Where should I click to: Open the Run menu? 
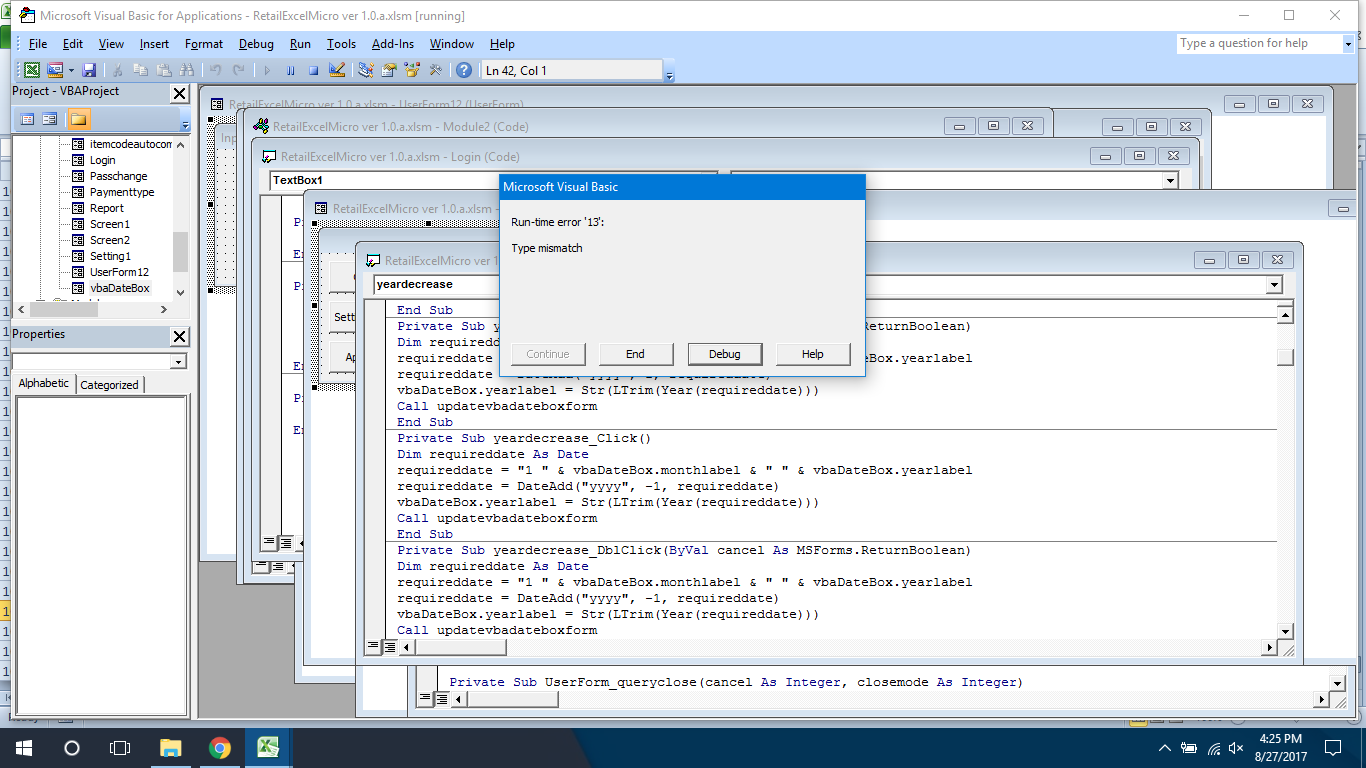(x=300, y=44)
